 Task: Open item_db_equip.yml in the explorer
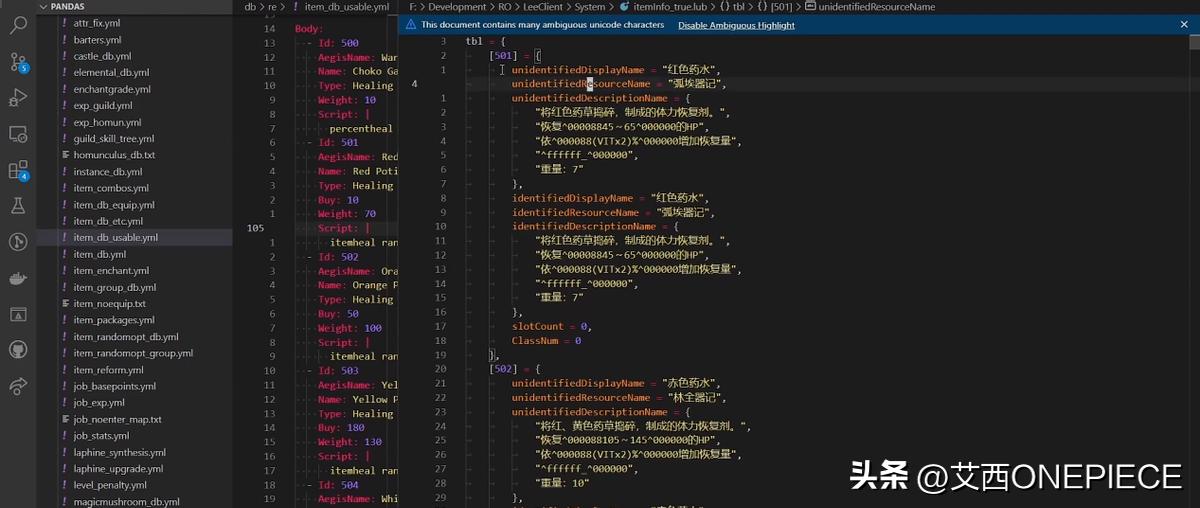pos(114,205)
